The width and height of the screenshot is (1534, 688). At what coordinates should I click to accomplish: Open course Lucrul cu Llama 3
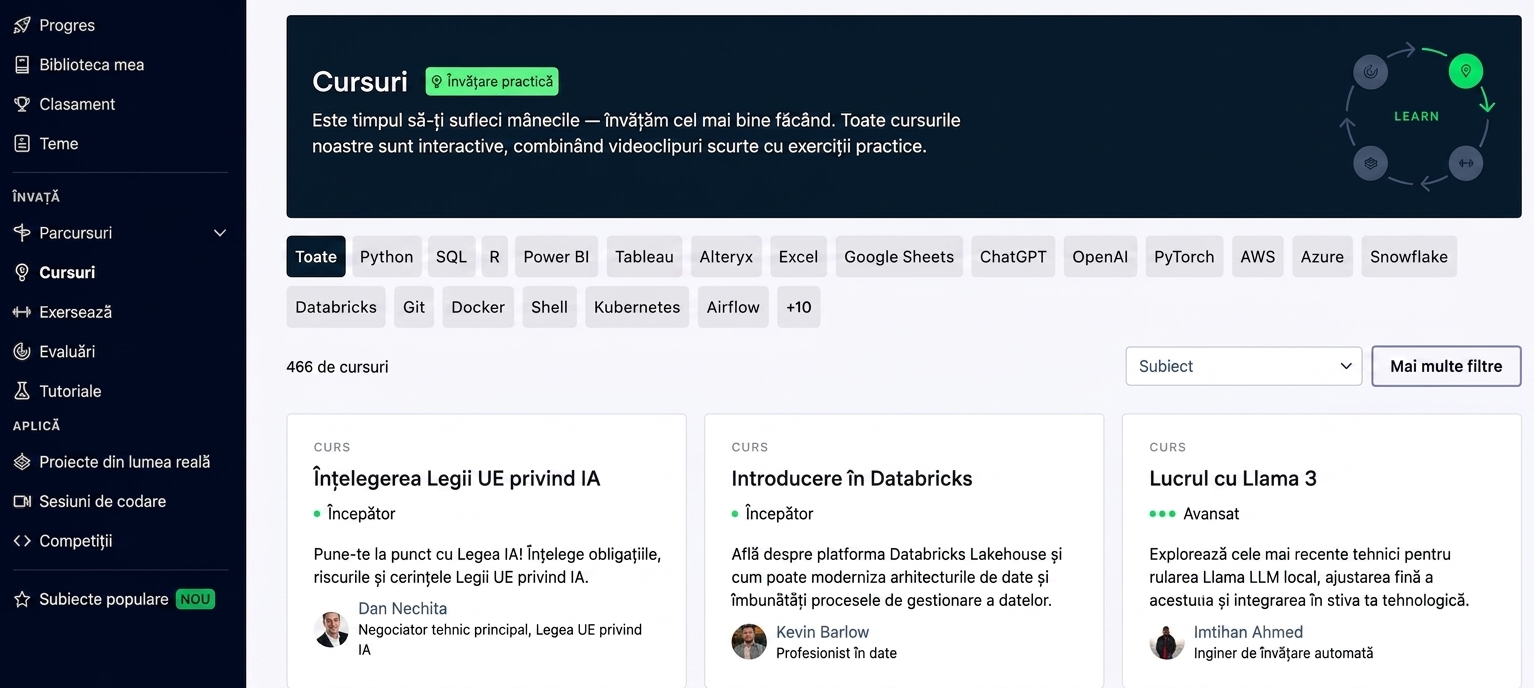coord(1233,478)
